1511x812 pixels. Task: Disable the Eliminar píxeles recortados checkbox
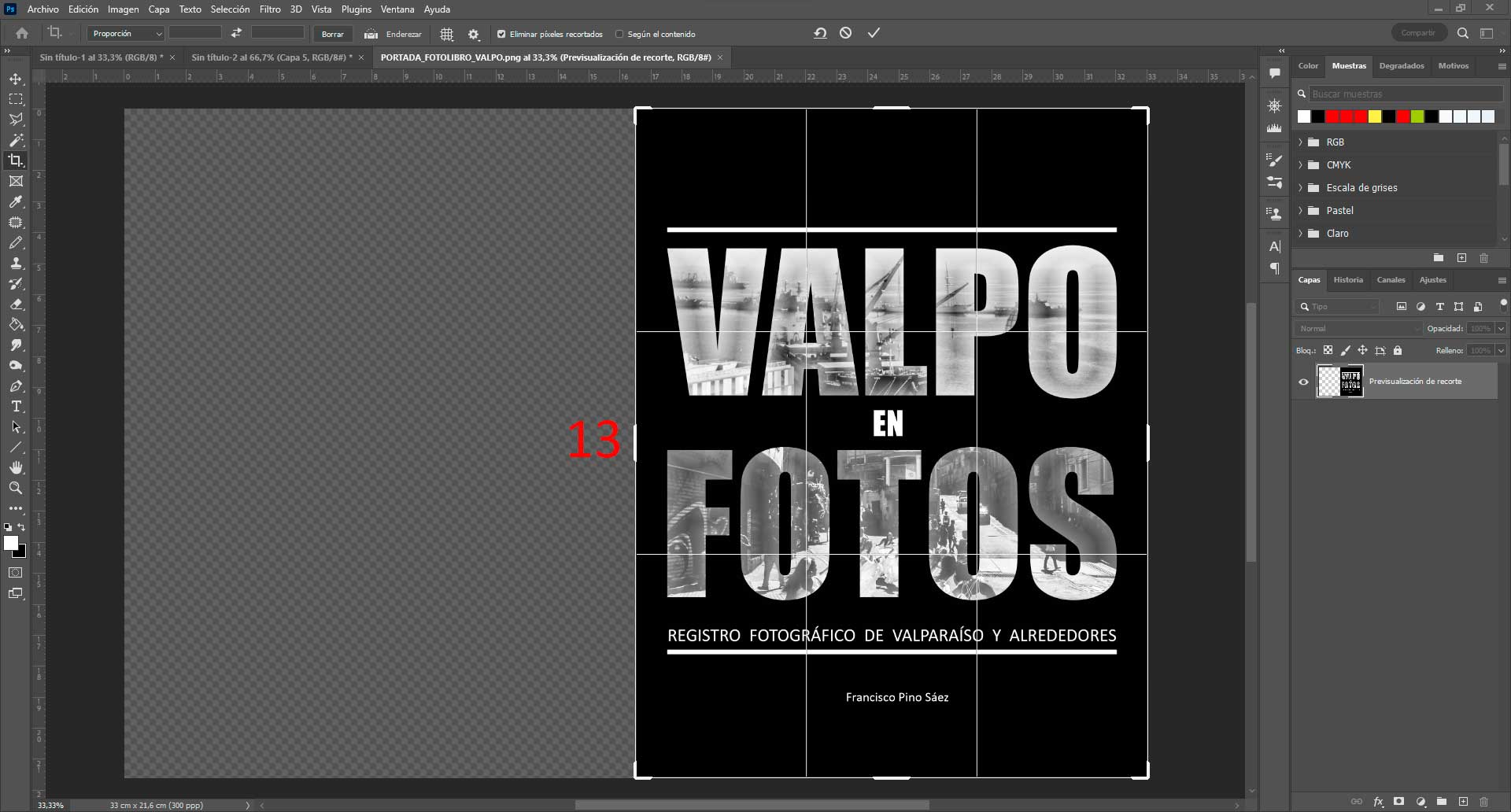(501, 34)
